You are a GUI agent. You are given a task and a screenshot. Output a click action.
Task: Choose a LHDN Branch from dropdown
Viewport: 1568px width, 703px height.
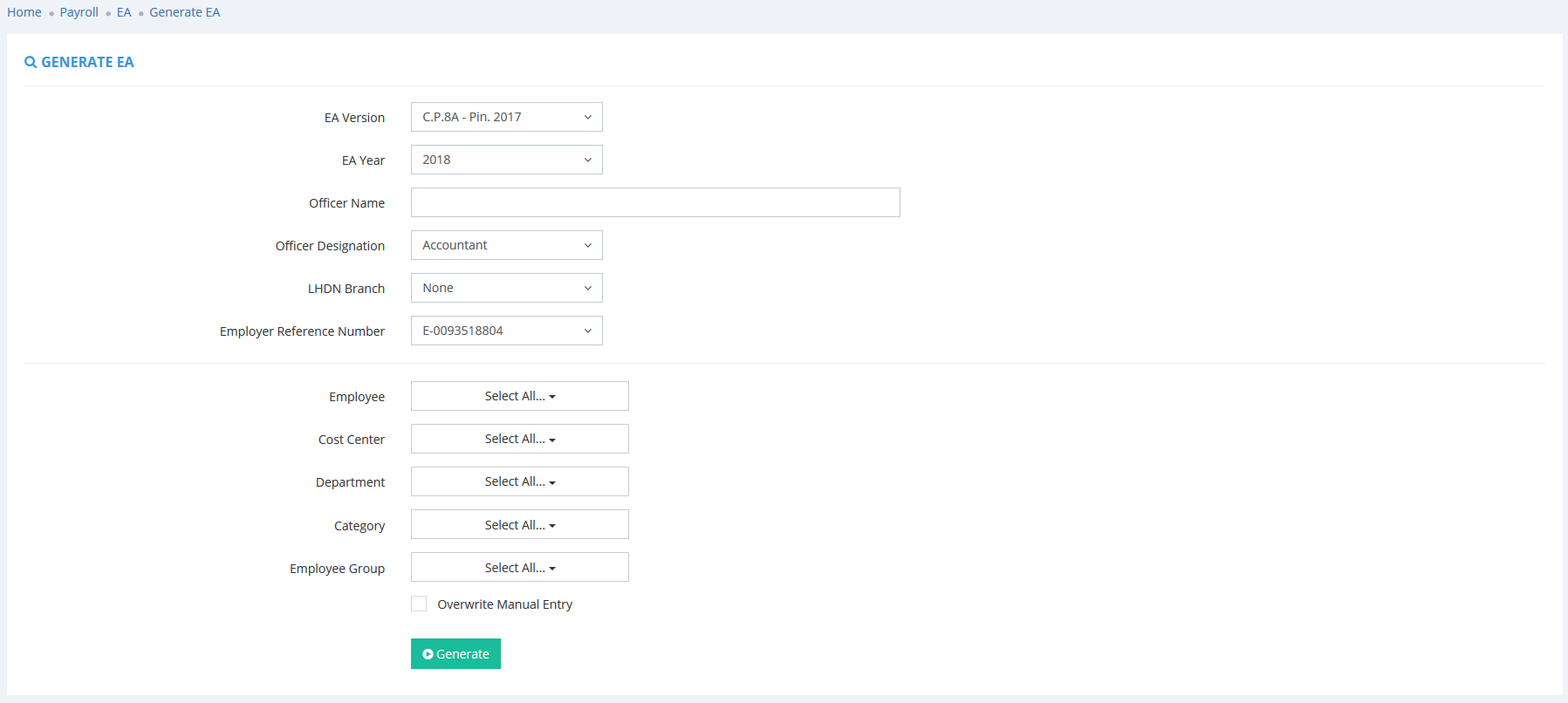(x=506, y=288)
